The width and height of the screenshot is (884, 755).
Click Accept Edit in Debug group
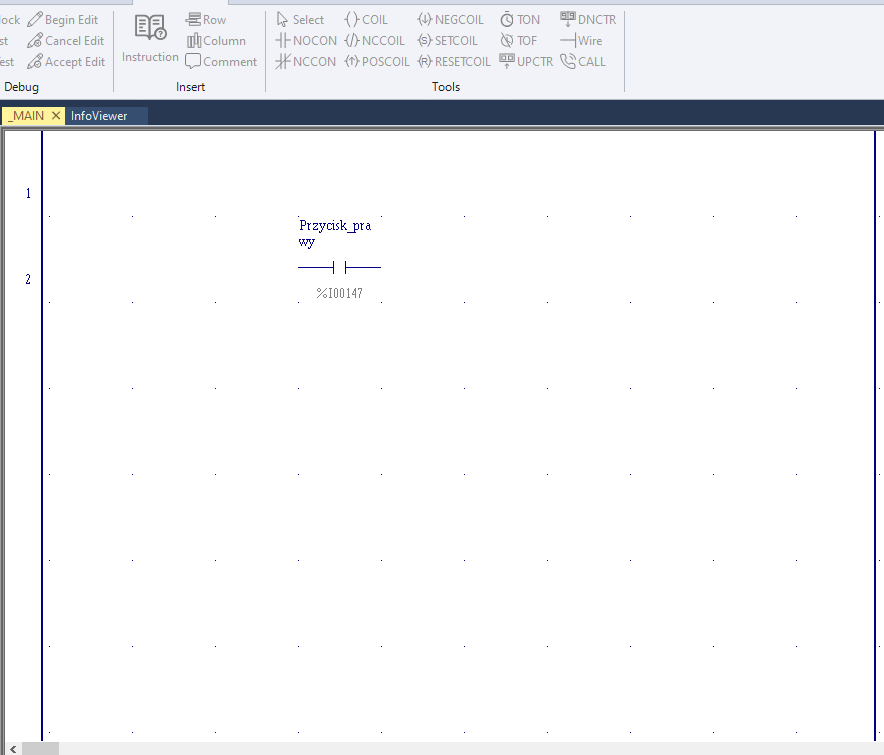(67, 61)
